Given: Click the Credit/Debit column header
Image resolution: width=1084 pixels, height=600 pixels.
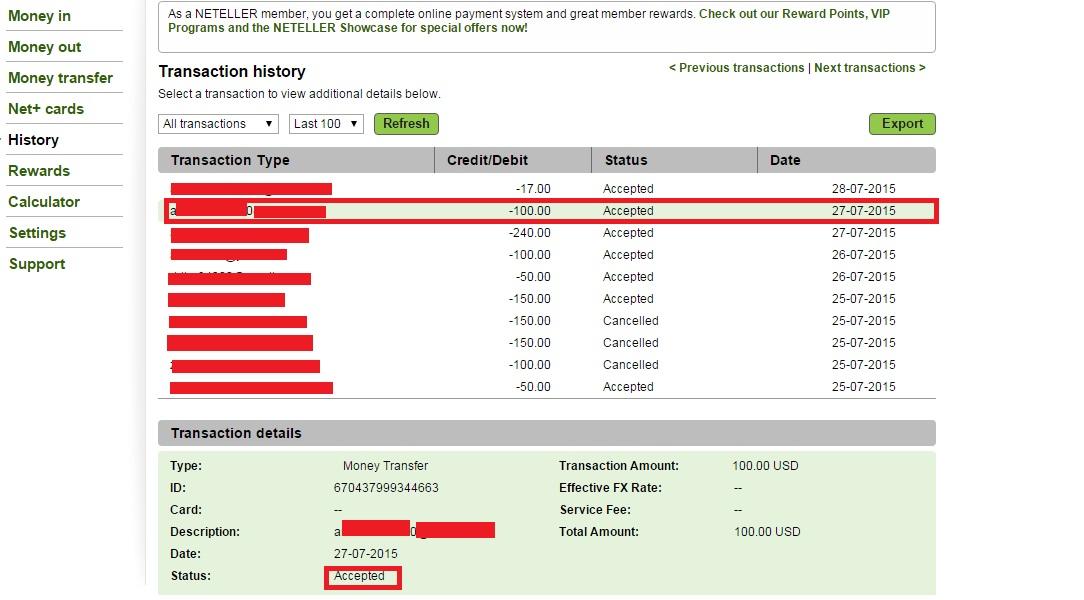Looking at the screenshot, I should click(487, 160).
